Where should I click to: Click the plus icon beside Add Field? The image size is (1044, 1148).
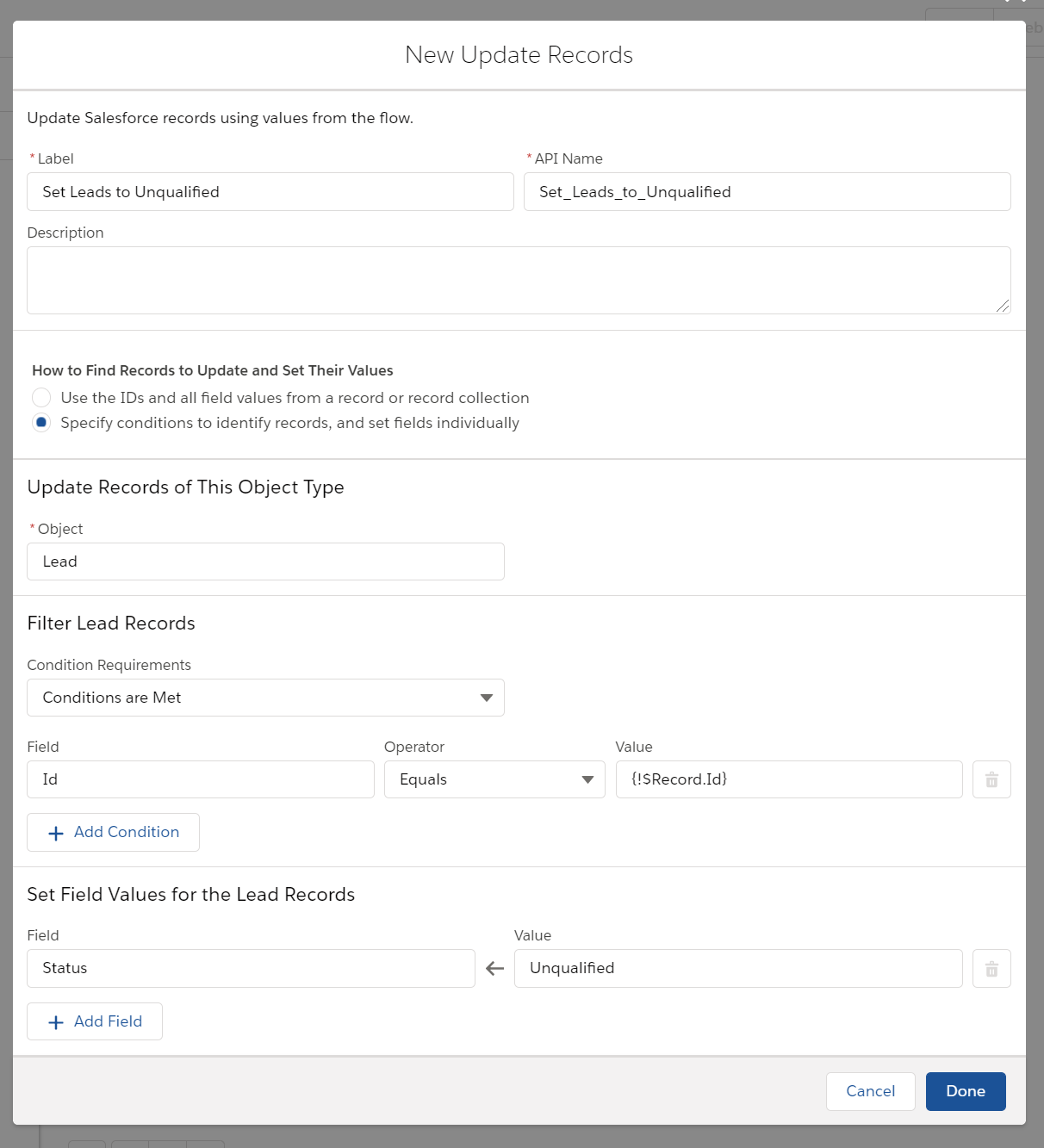pyautogui.click(x=56, y=1021)
